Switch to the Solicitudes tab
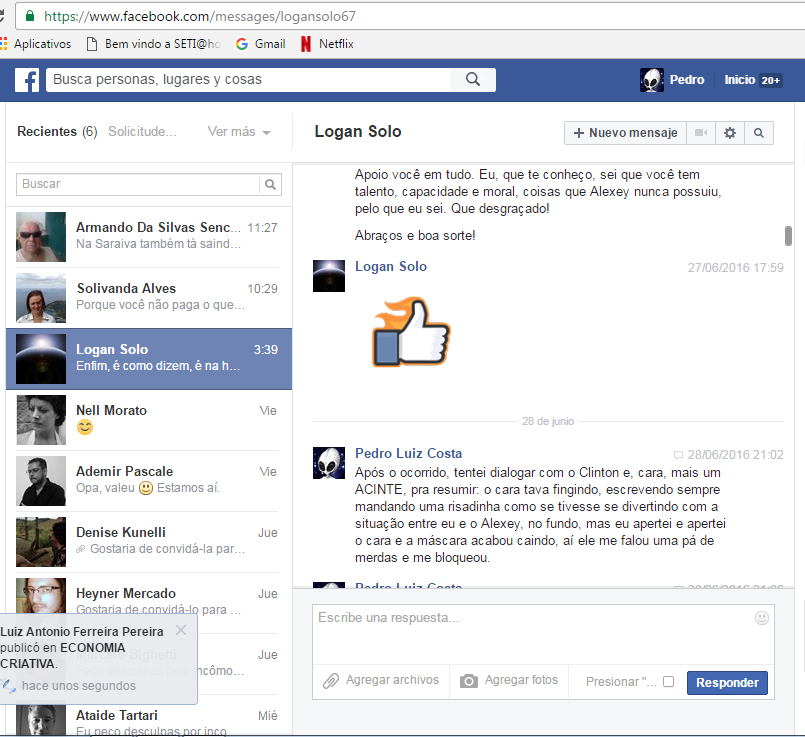805x737 pixels. tap(142, 132)
